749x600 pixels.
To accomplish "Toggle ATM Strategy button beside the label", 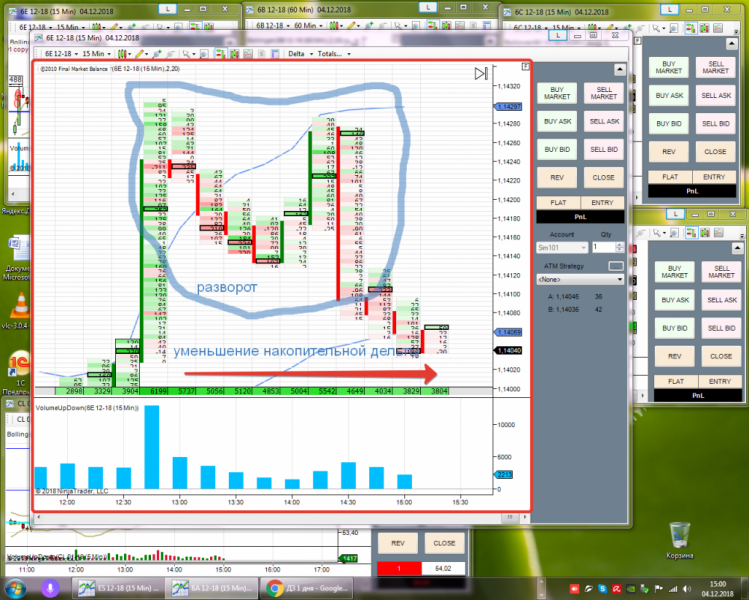I will click(616, 266).
